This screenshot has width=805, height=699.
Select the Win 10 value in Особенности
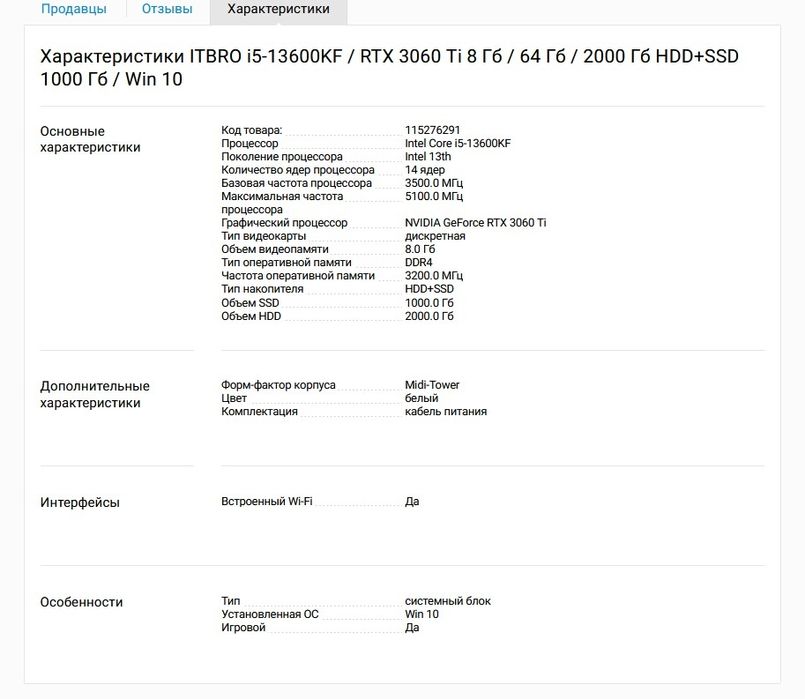(421, 614)
